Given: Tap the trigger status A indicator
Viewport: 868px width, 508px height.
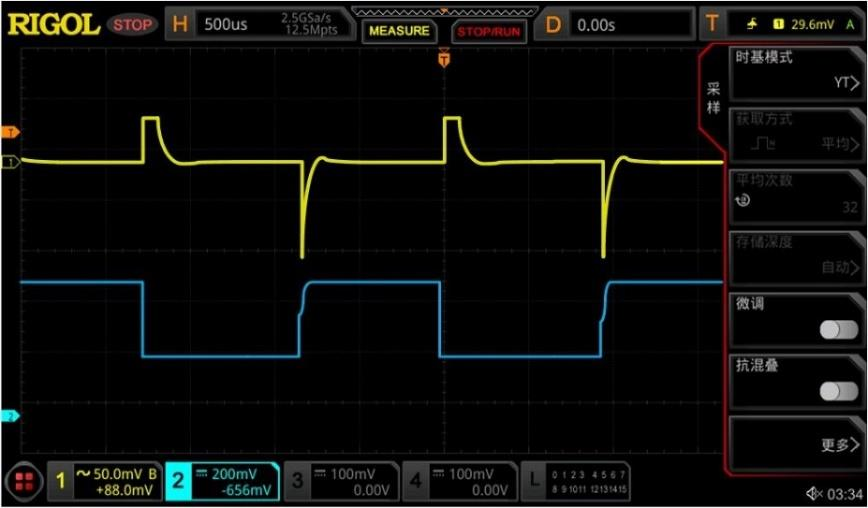Looking at the screenshot, I should [850, 24].
